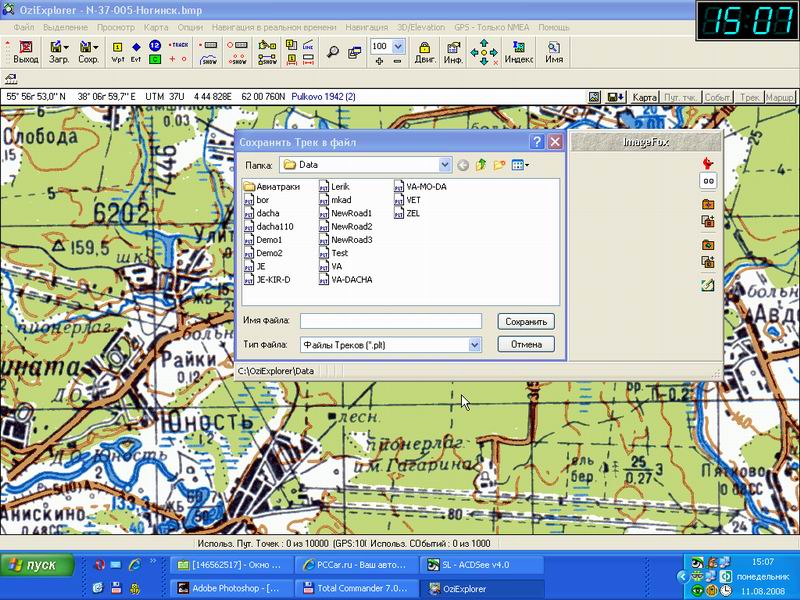The height and width of the screenshot is (600, 800).
Task: Click the Up One Level folder icon
Action: [481, 164]
